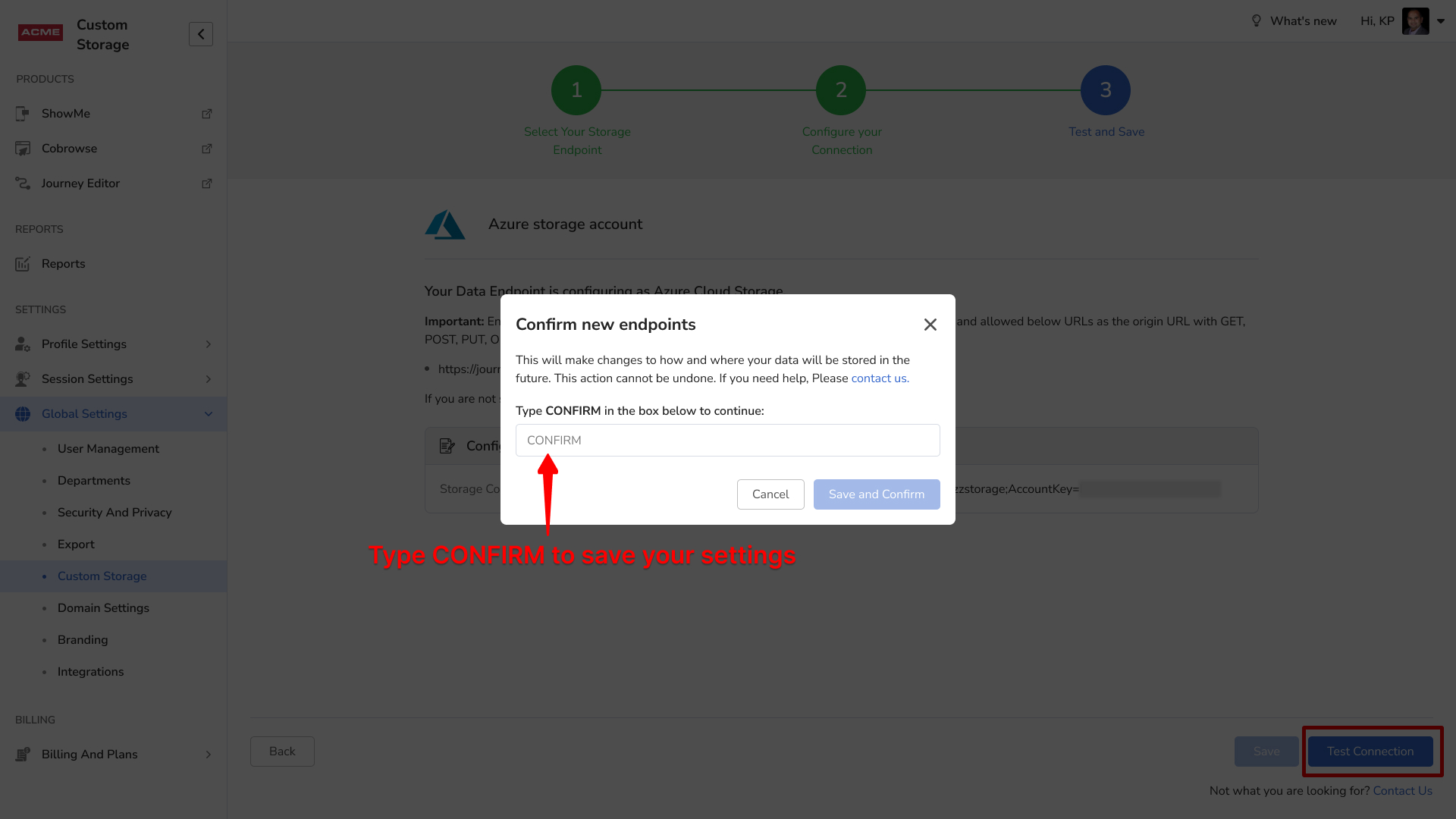Close the Confirm new endpoints dialog
Viewport: 1456px width, 819px height.
[x=930, y=325]
